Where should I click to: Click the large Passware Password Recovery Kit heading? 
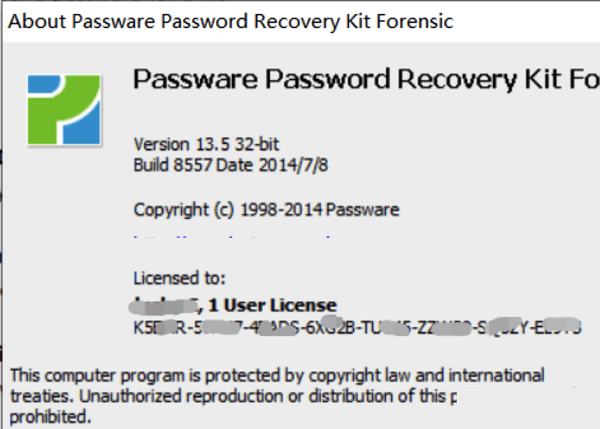(x=366, y=79)
